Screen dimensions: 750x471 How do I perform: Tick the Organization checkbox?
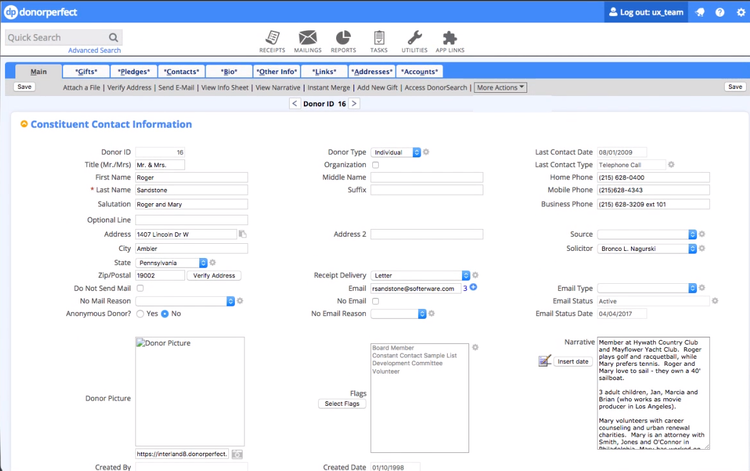(x=376, y=165)
